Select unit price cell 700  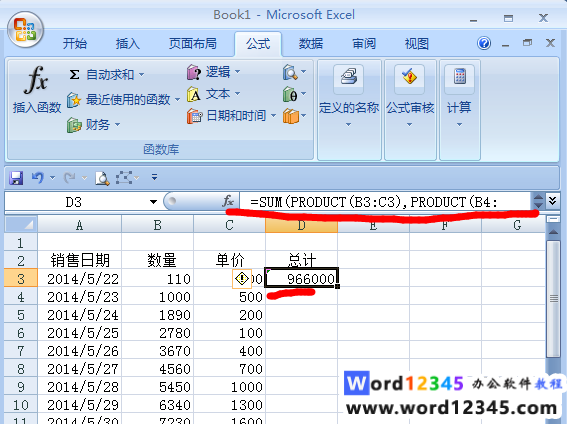[x=229, y=368]
